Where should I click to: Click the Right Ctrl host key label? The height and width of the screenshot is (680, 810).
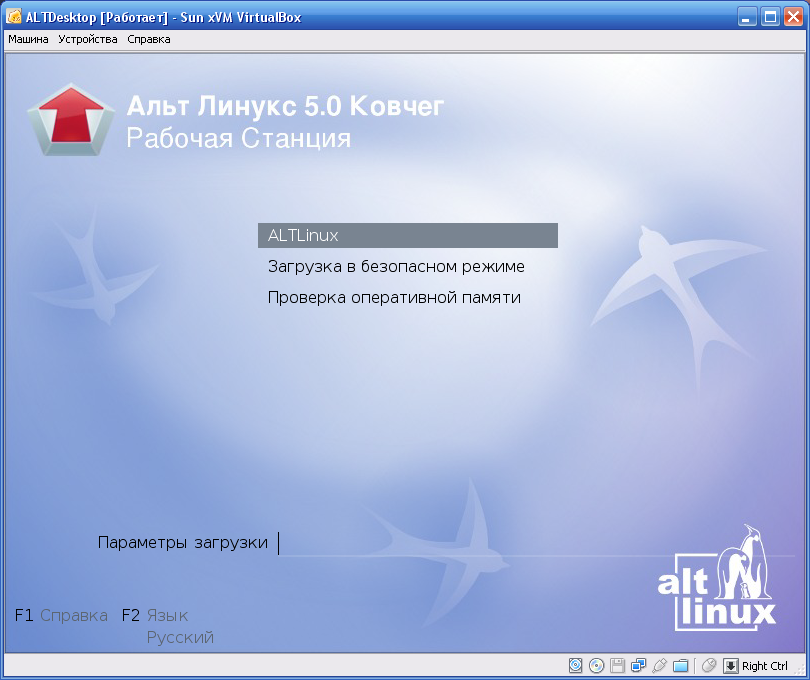pos(765,666)
